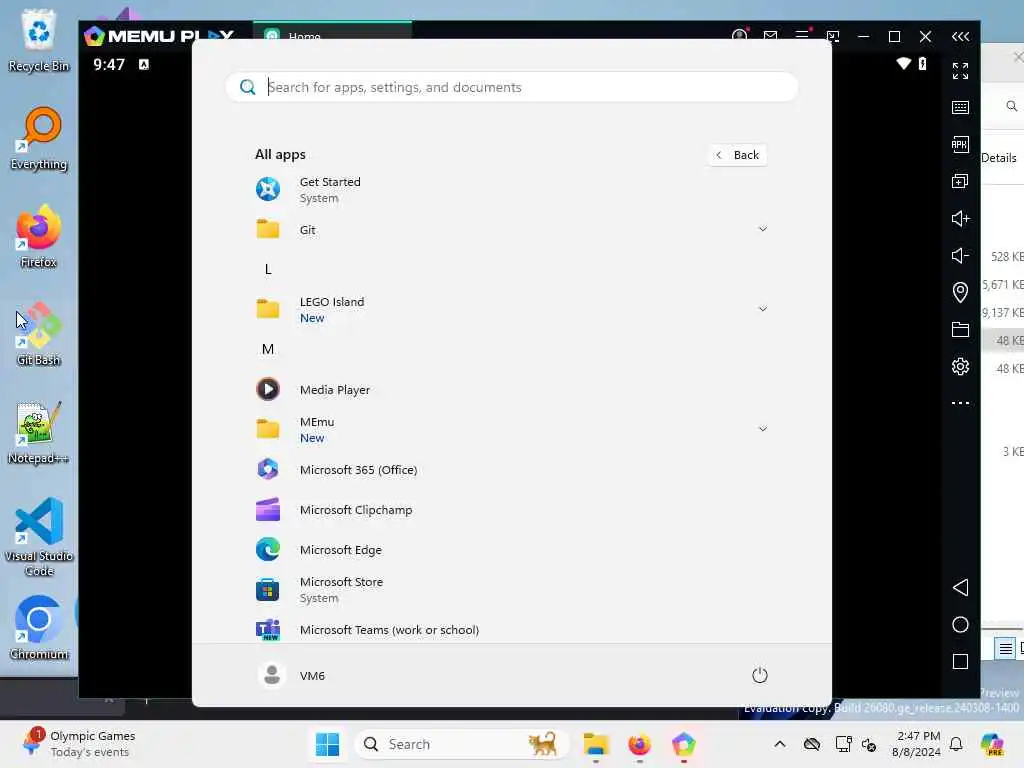1024x768 pixels.
Task: Expand the LEGO Island folder
Action: point(511,309)
